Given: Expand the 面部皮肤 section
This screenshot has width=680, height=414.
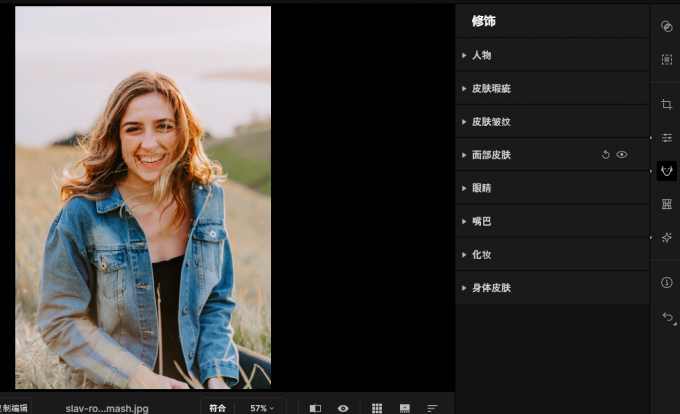Looking at the screenshot, I should tap(552, 155).
